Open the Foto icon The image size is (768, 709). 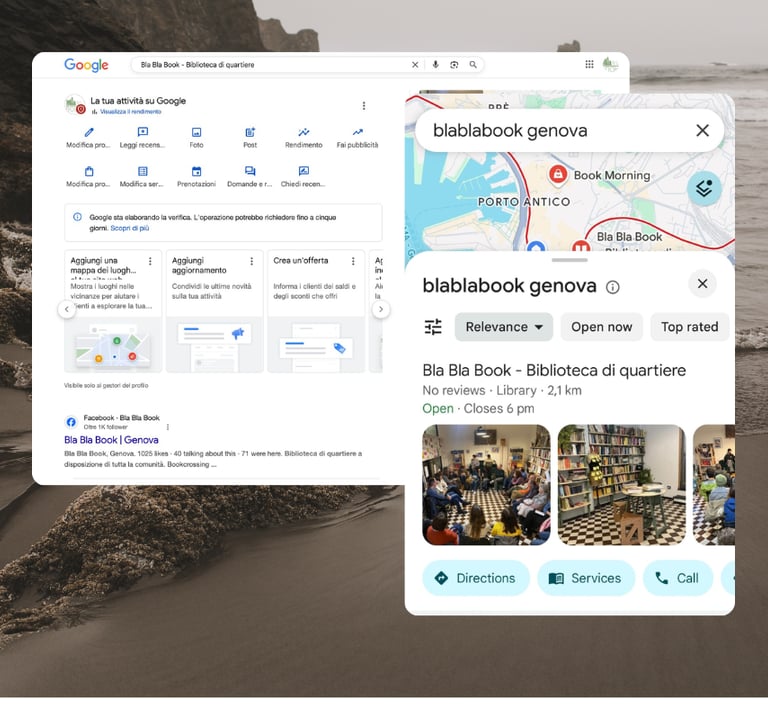196,132
